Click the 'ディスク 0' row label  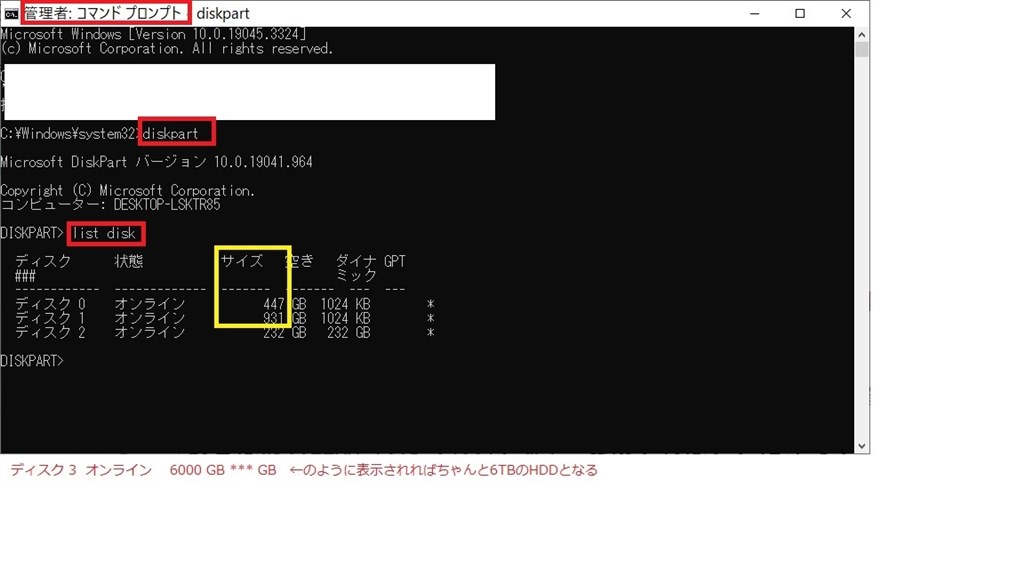50,304
